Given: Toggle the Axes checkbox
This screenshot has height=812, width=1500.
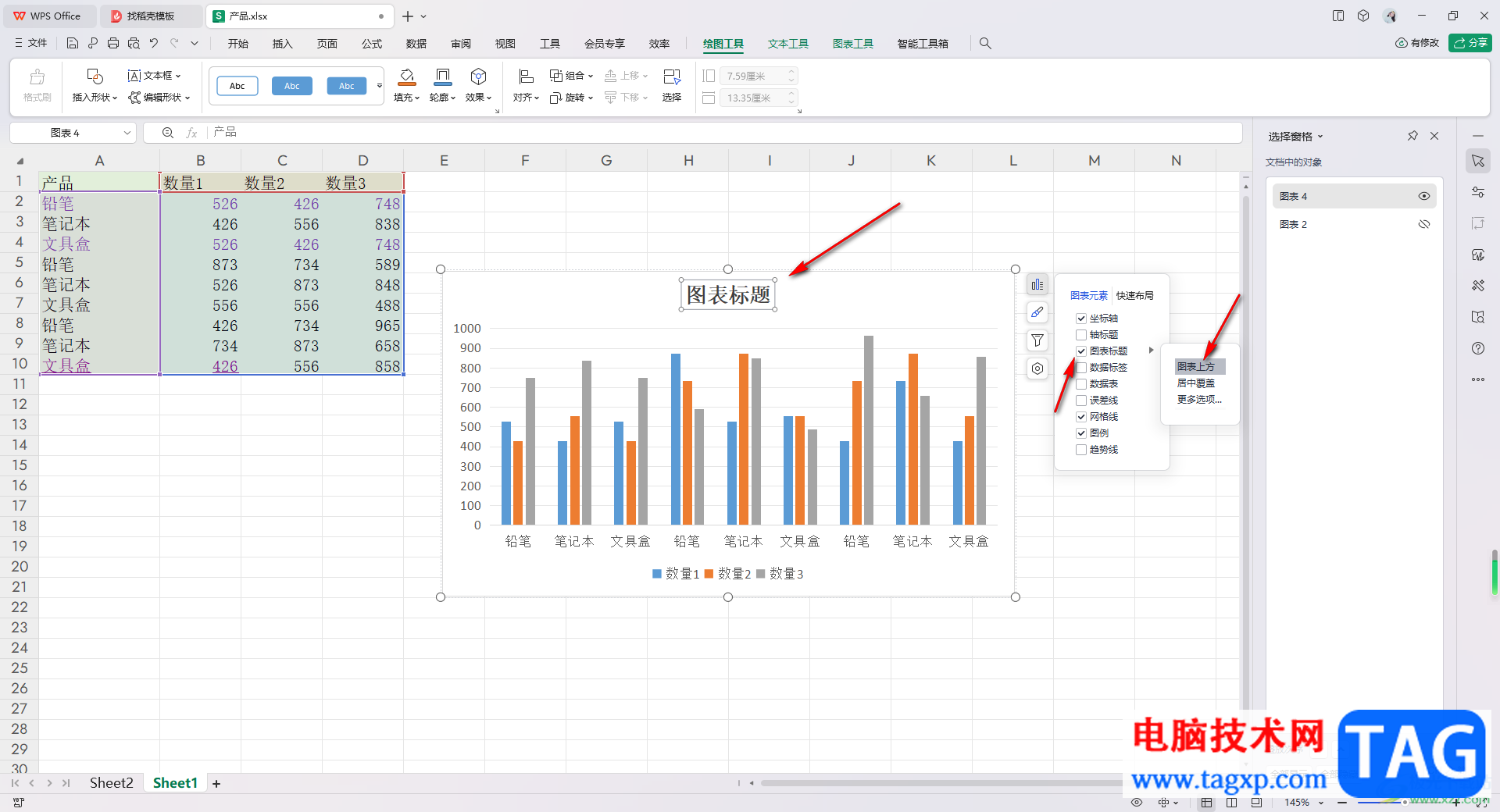Looking at the screenshot, I should pyautogui.click(x=1081, y=319).
